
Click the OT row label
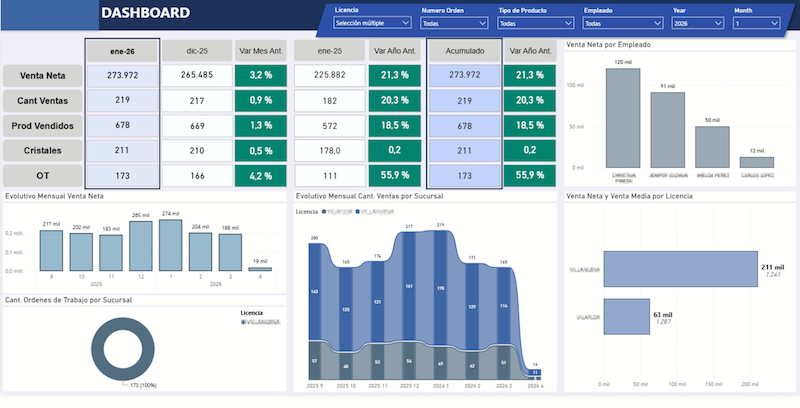[43, 175]
